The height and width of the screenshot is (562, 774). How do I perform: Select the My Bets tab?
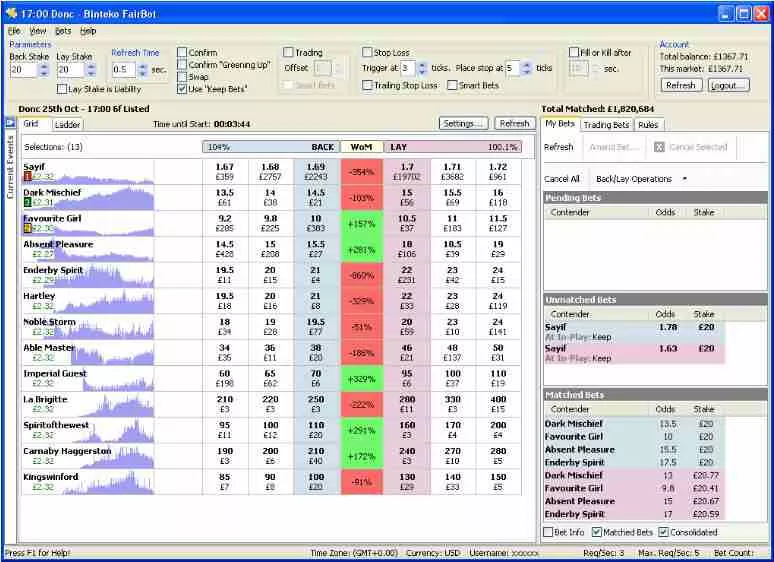pos(560,123)
